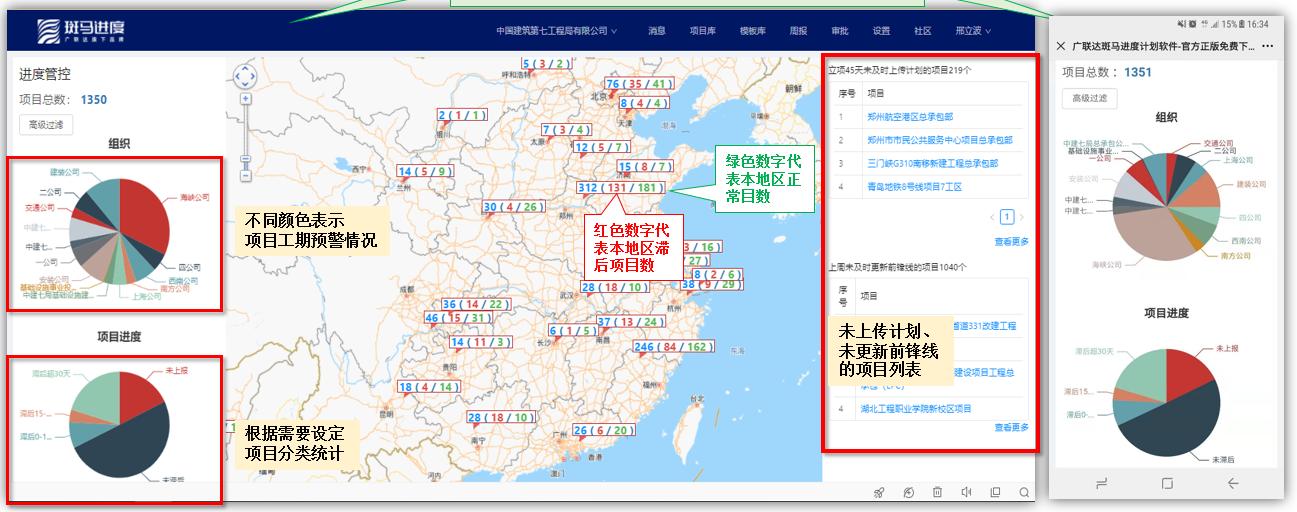Open the 周报 menu
Viewport: 1297px width, 512px height.
798,31
